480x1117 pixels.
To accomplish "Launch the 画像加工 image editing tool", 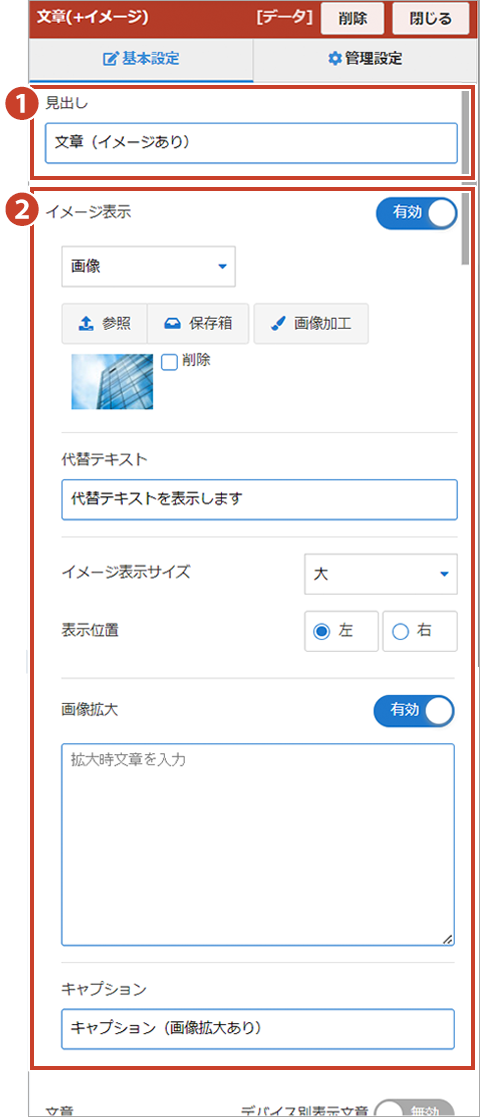I will click(311, 323).
